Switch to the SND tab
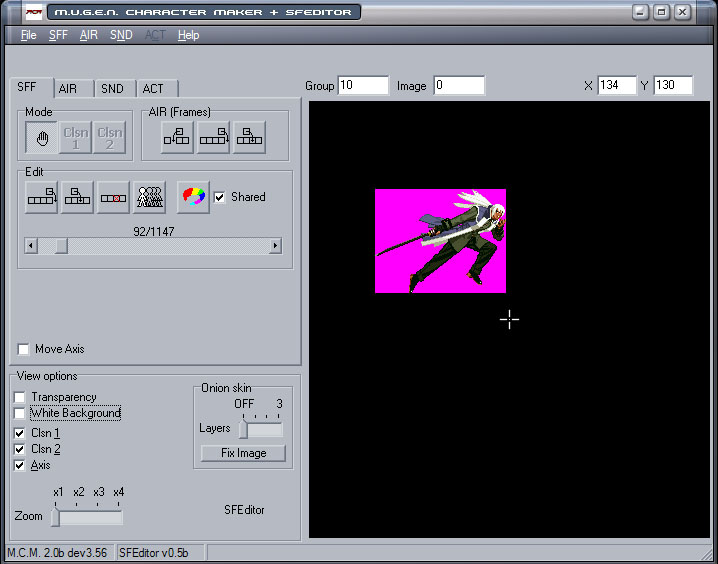718x564 pixels. (113, 89)
